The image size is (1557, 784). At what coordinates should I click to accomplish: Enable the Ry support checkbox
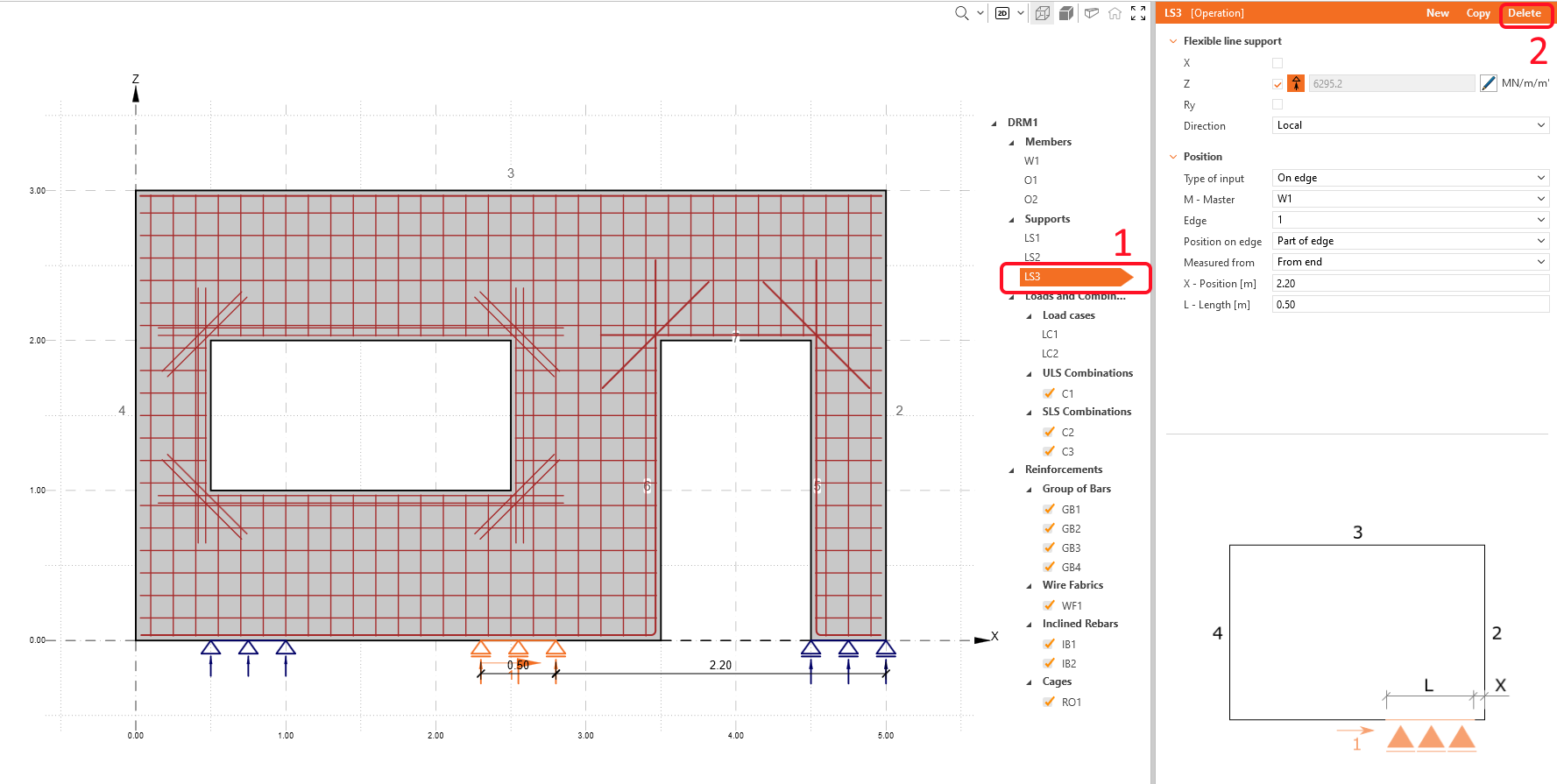tap(1277, 105)
